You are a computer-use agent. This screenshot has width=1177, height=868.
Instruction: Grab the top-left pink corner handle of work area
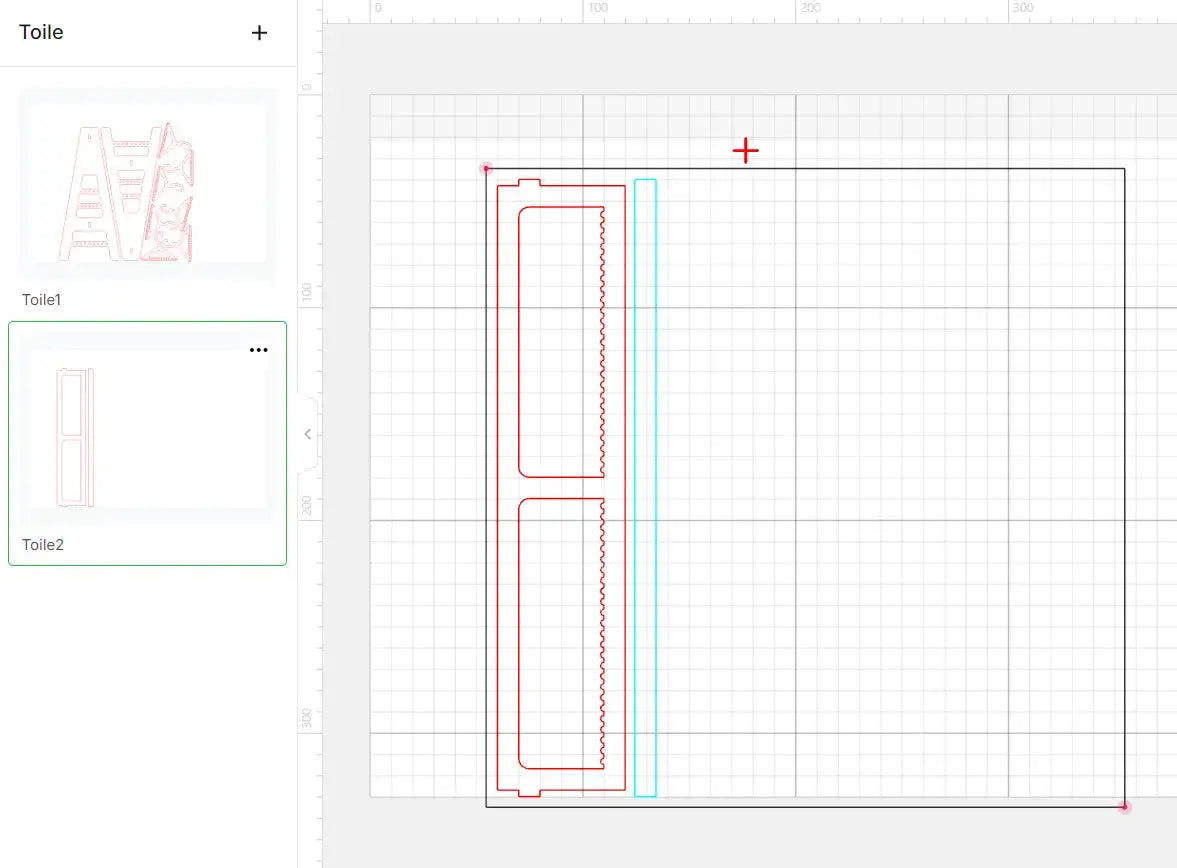[486, 169]
